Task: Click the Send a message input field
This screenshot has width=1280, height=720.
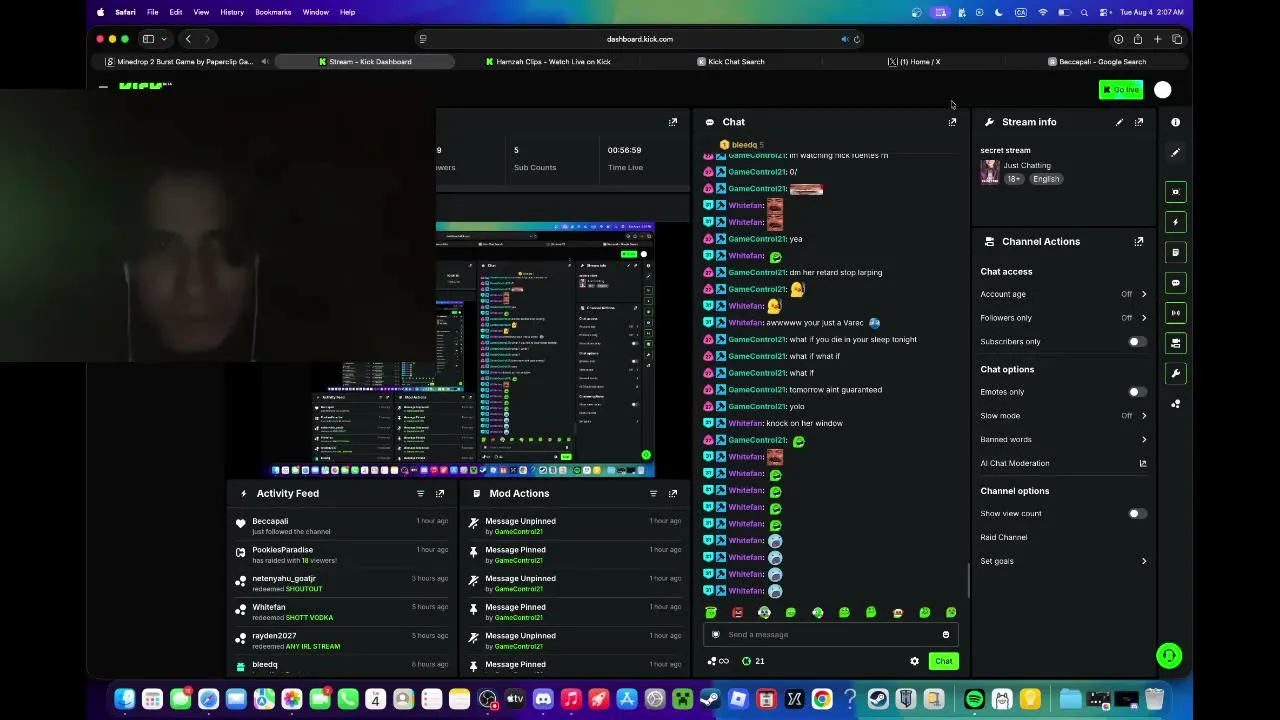Action: [830, 635]
